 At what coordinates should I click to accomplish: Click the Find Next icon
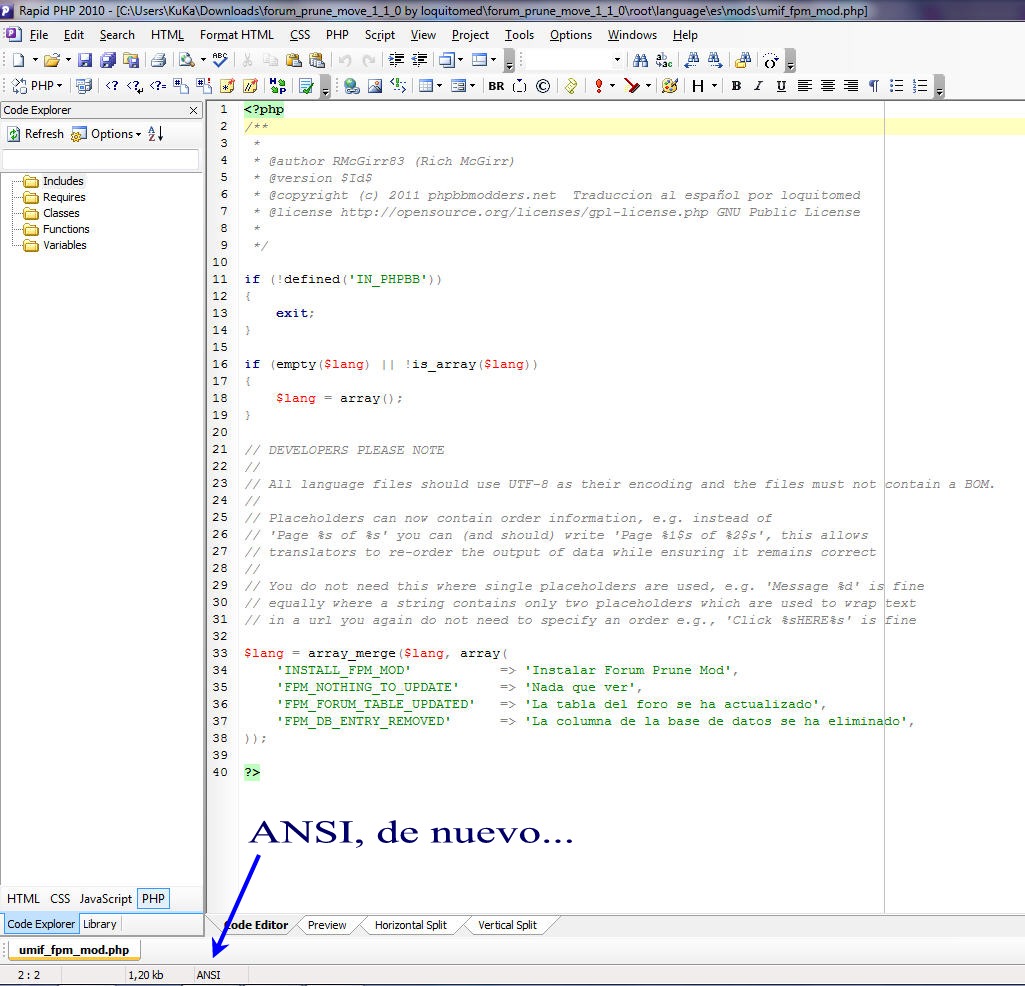pyautogui.click(x=715, y=60)
